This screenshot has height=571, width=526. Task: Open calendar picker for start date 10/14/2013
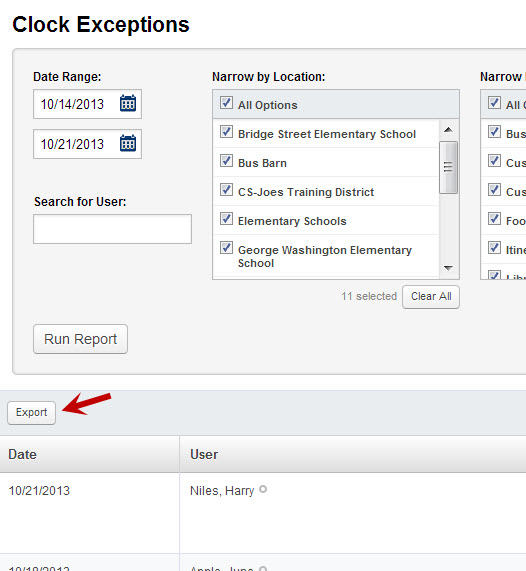click(x=128, y=103)
